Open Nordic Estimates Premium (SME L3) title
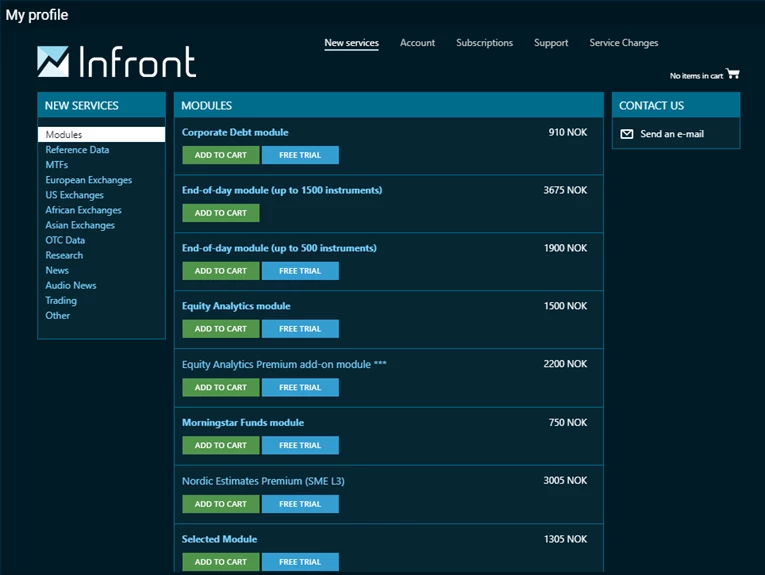 click(x=263, y=481)
